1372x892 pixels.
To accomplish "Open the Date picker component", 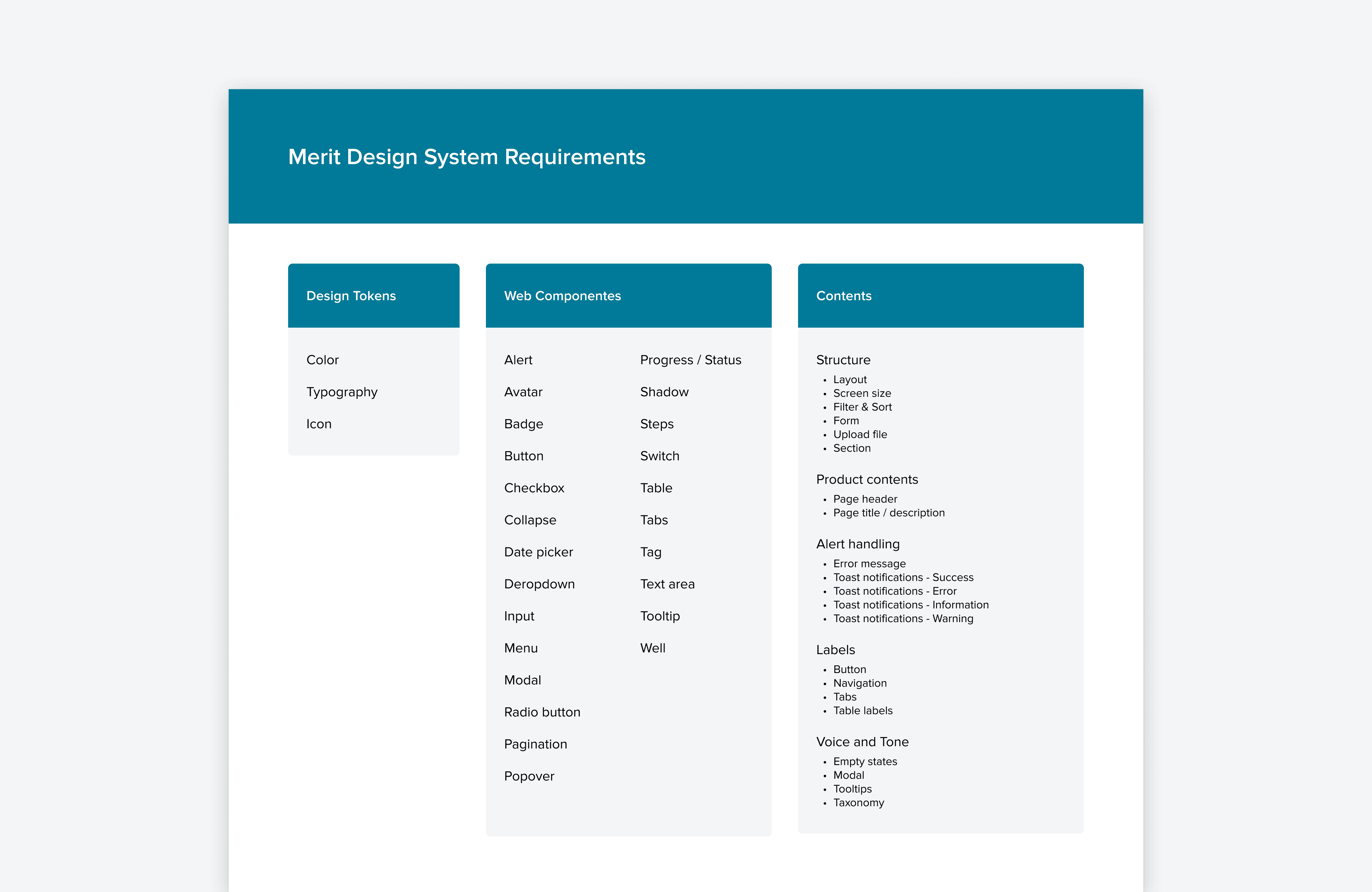I will point(538,552).
